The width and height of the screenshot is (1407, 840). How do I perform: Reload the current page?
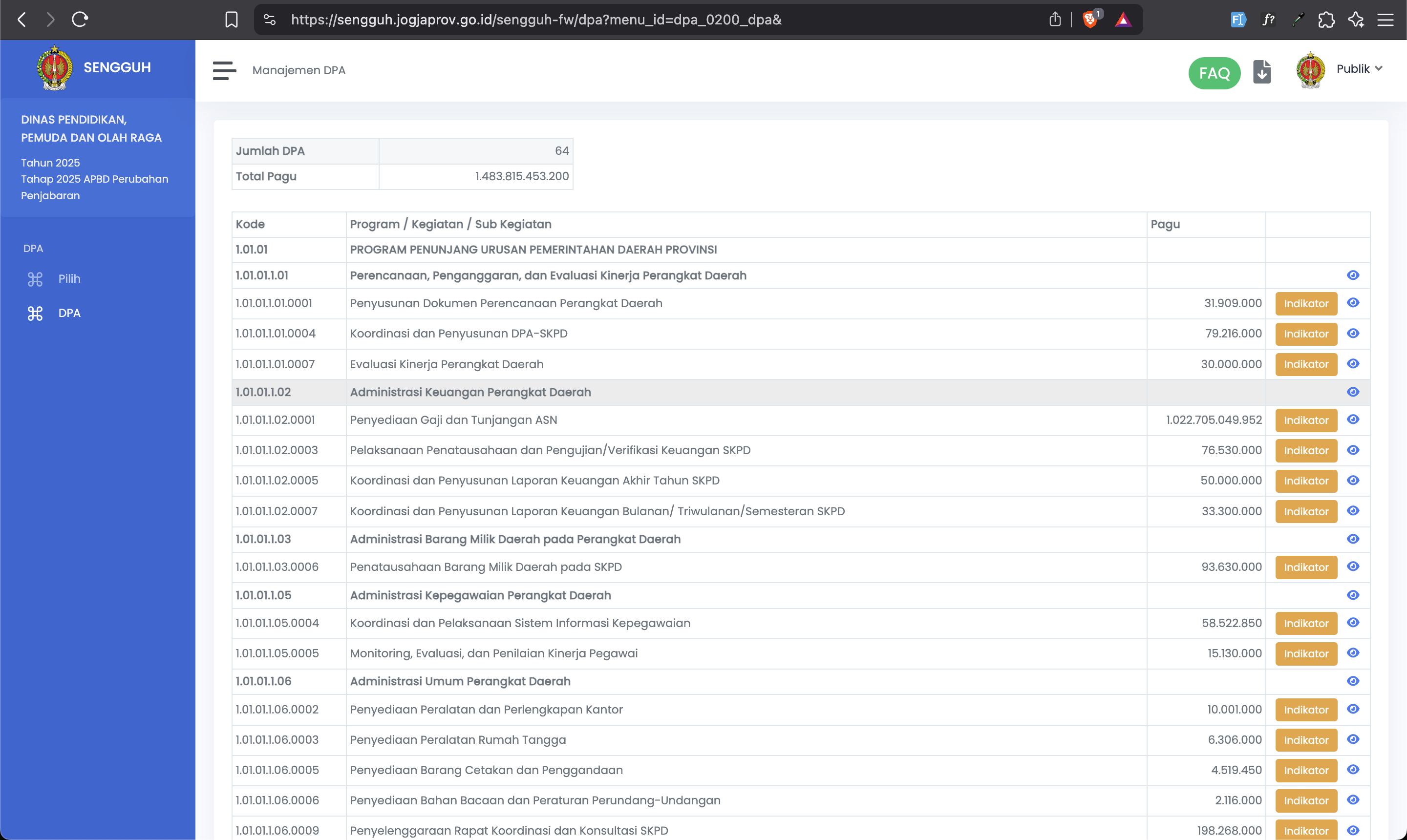click(80, 20)
